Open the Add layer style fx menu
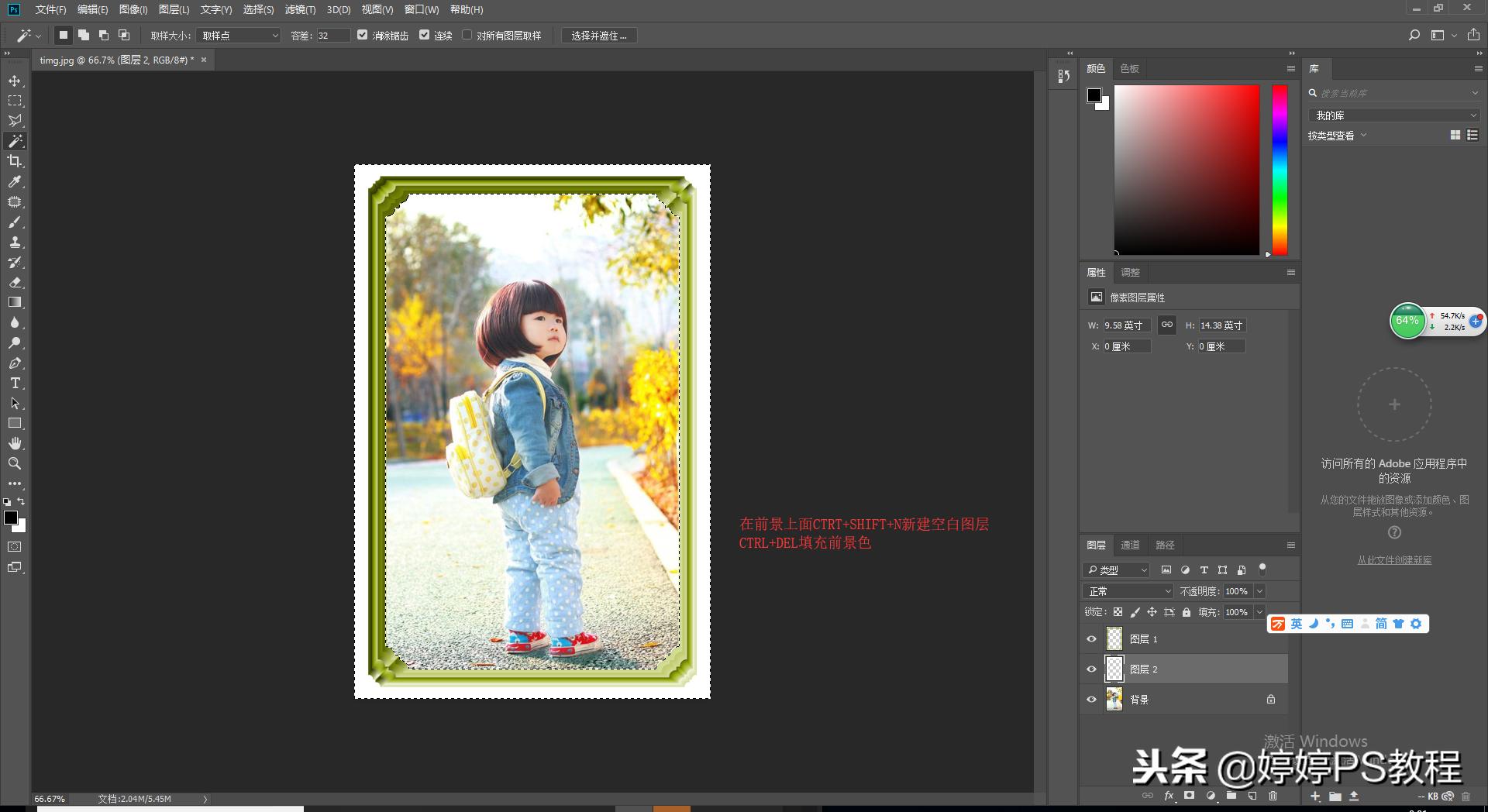The image size is (1488, 812). (1169, 795)
